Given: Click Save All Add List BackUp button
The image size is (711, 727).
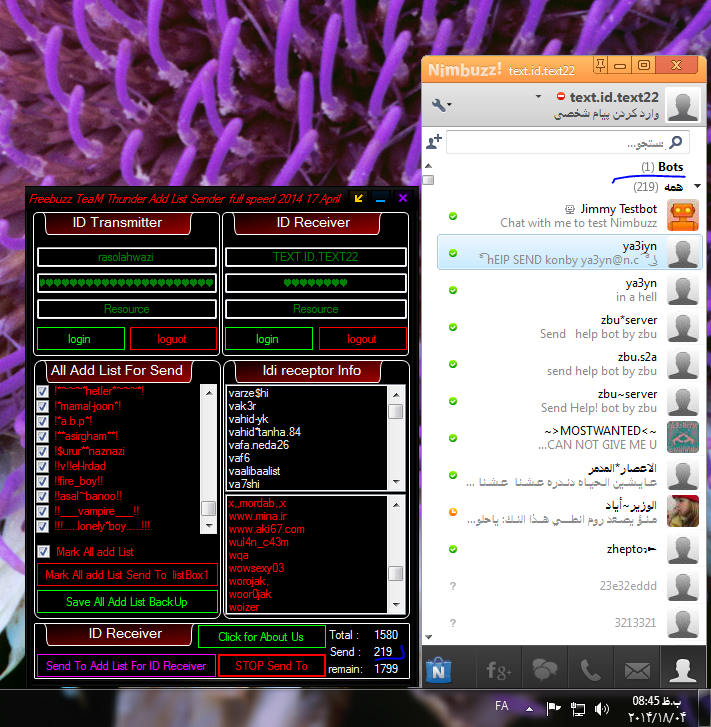Looking at the screenshot, I should [x=127, y=602].
